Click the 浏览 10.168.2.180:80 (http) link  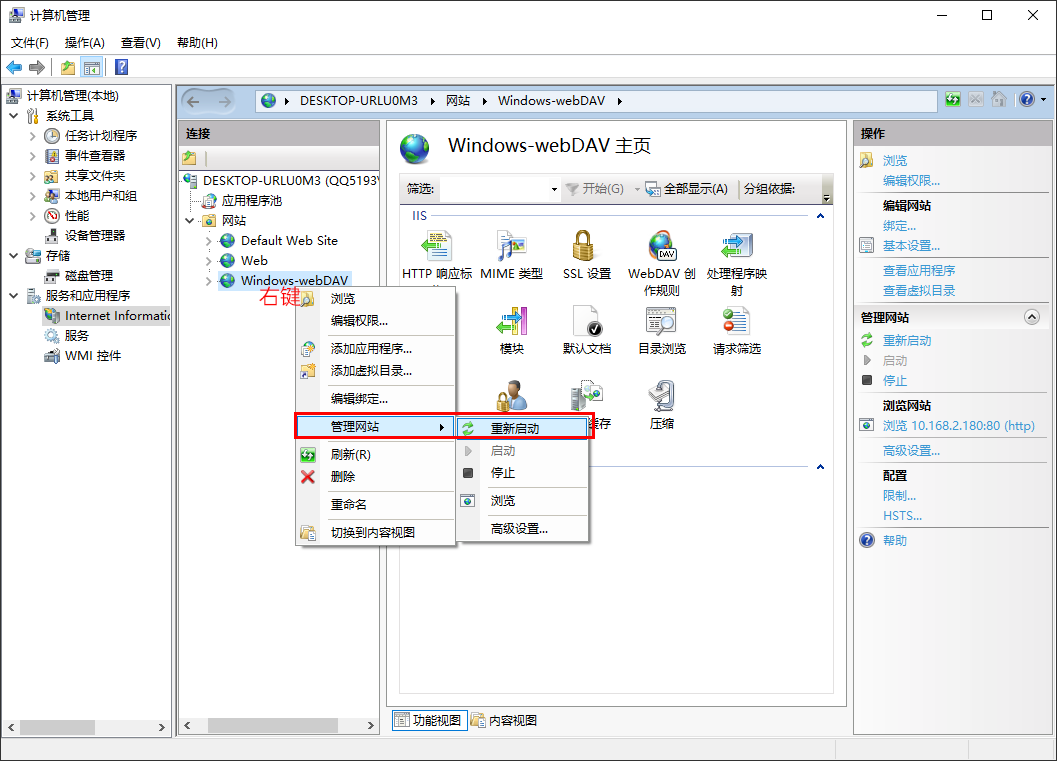pyautogui.click(x=959, y=426)
